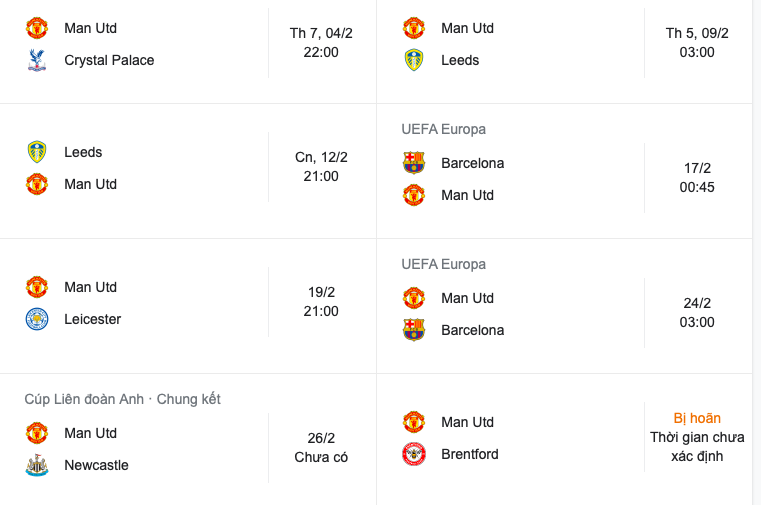Click Leeds crest in the 12/2 match

[x=37, y=152]
